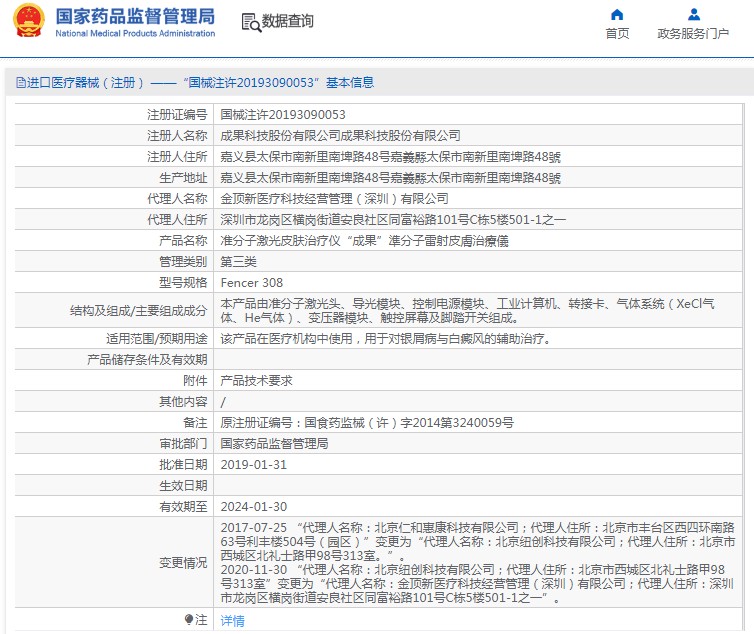This screenshot has height=634, width=754.
Task: Click the lightbulb 注 icon
Action: (188, 620)
